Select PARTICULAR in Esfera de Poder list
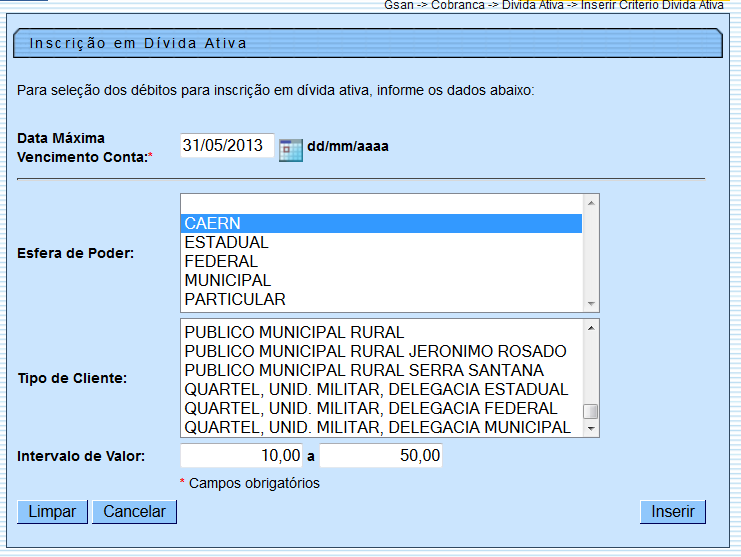Screen dimensions: 741x557 [380, 300]
